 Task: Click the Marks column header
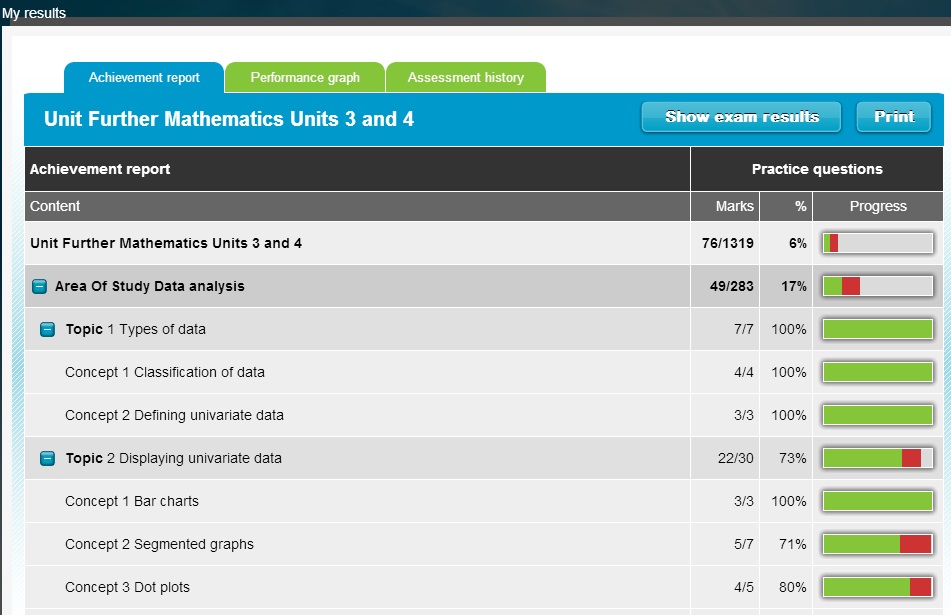[x=735, y=206]
